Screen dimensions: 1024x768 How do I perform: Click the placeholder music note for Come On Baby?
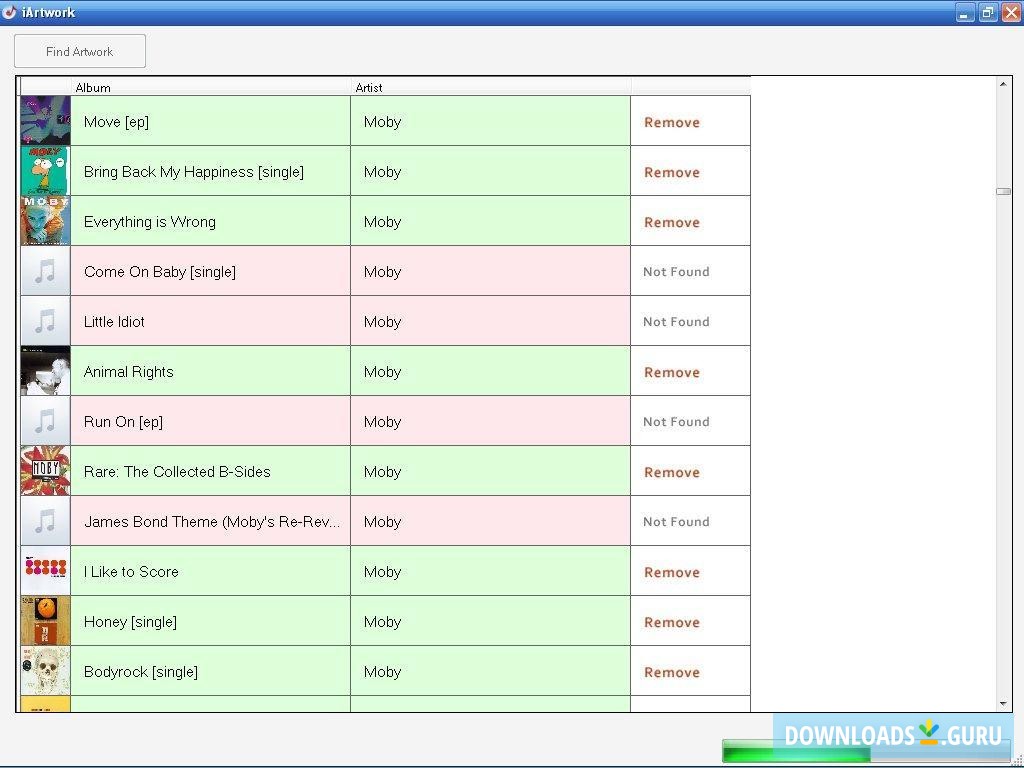coord(45,271)
